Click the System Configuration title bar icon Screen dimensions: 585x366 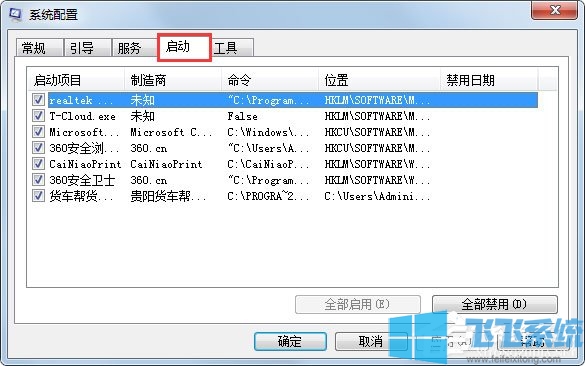(x=15, y=15)
